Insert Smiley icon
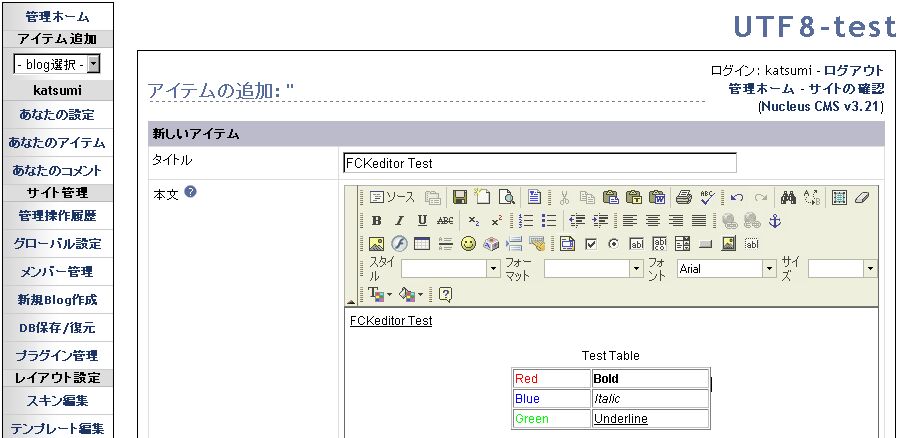 coord(468,244)
